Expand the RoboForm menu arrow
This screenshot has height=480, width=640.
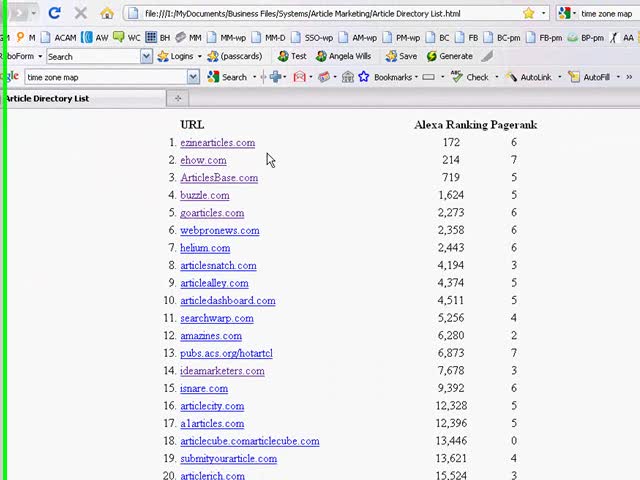[40, 56]
